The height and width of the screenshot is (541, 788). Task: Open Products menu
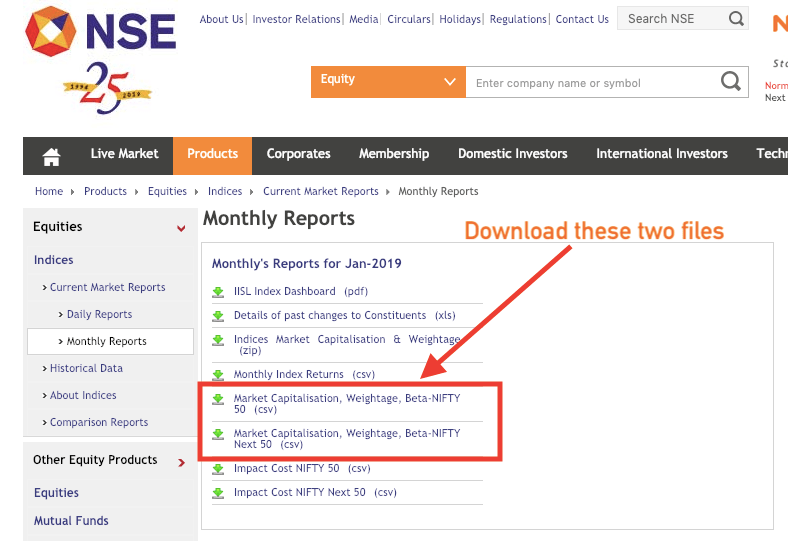[213, 154]
